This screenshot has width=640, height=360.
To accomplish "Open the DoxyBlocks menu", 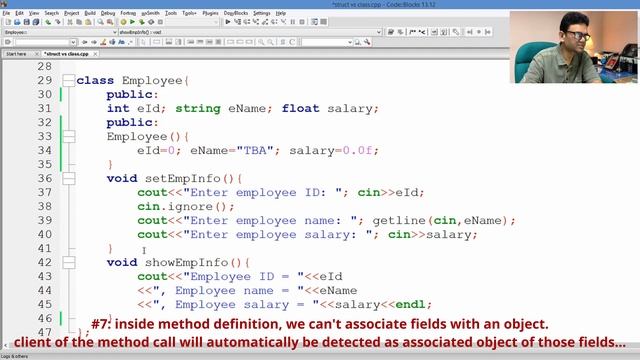I will click(236, 13).
